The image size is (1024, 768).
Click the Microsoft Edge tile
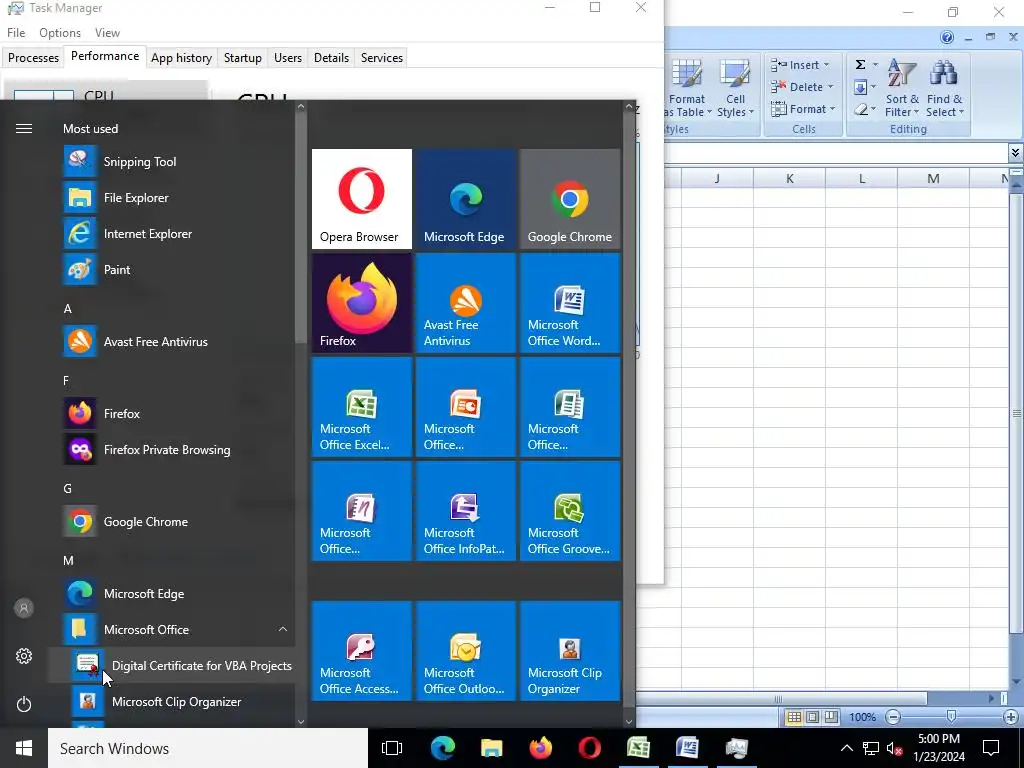tap(466, 199)
